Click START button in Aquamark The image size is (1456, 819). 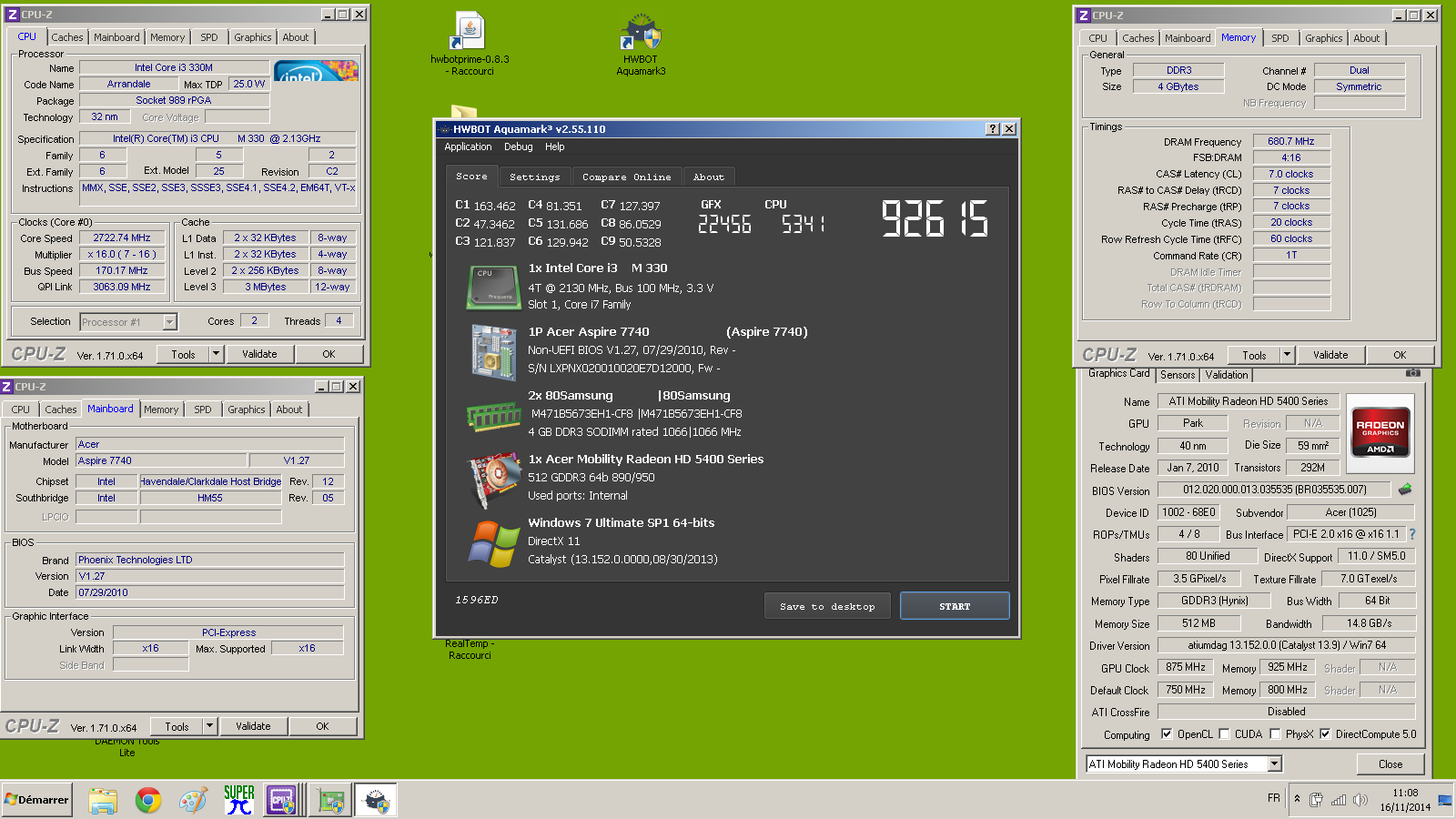955,606
